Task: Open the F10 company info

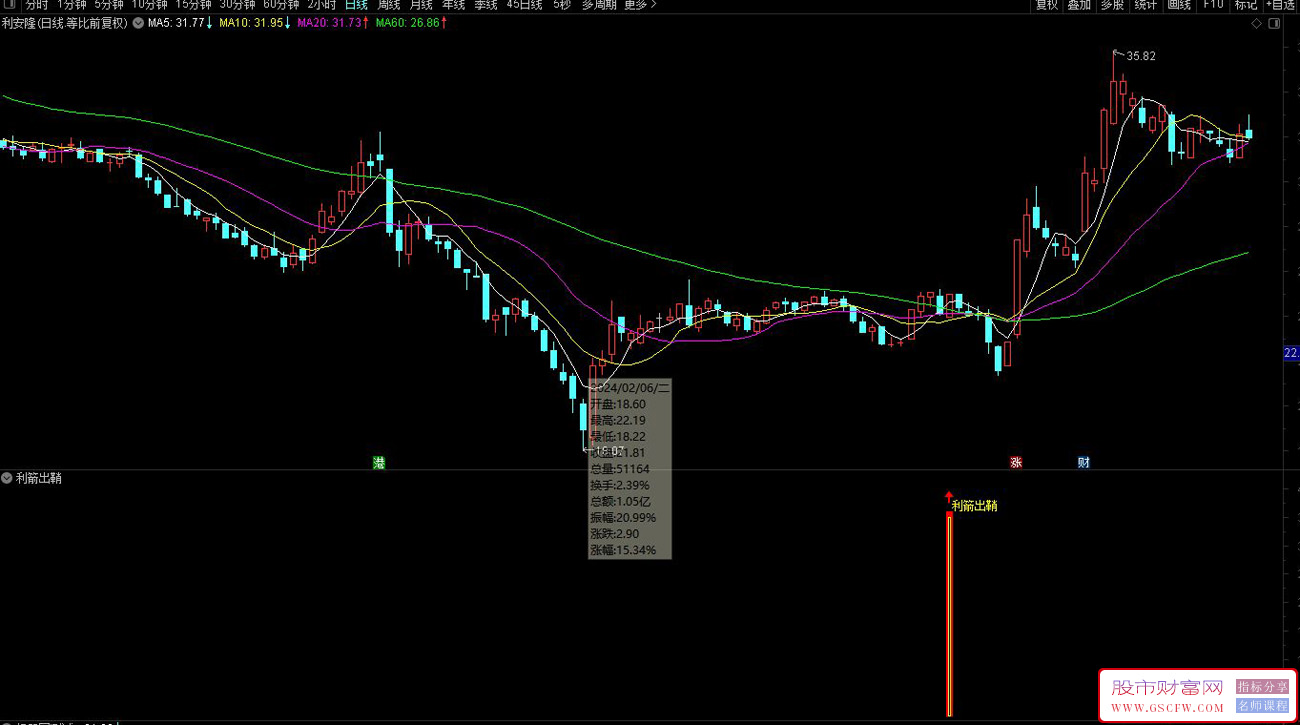Action: tap(1213, 5)
